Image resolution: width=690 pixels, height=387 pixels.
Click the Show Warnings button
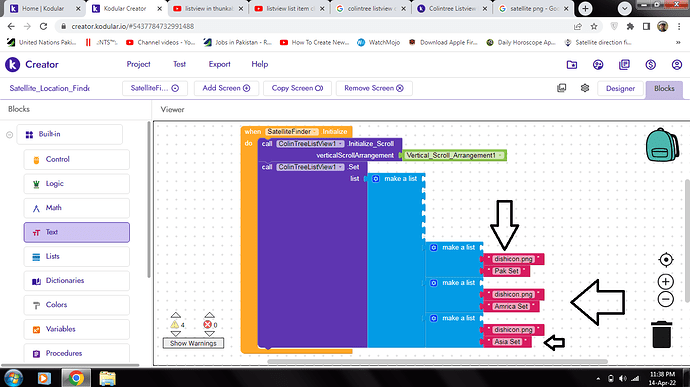coord(193,343)
